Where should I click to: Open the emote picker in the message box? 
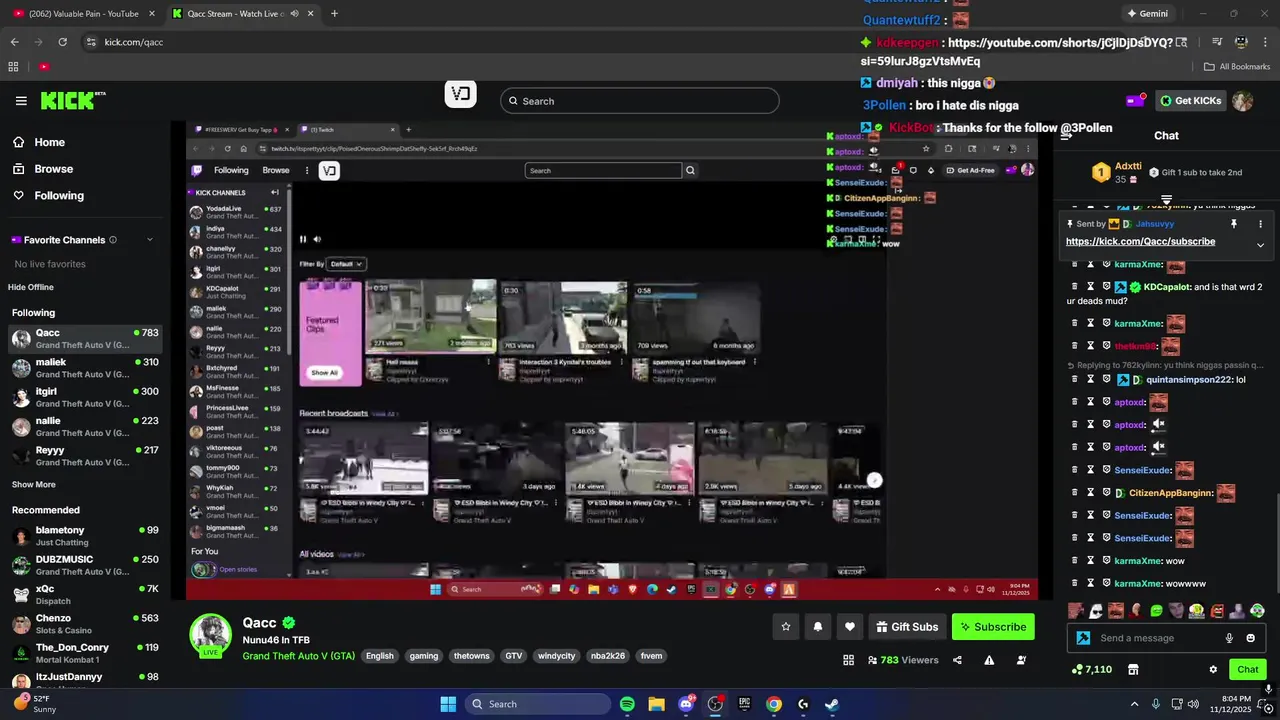[x=1250, y=638]
